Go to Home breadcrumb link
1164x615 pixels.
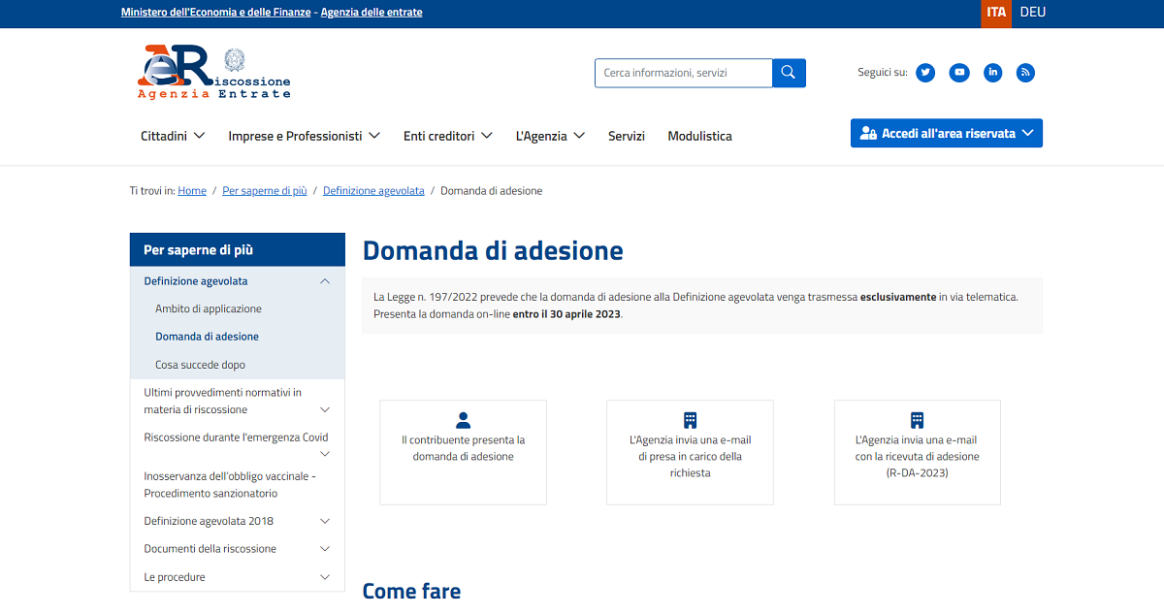tap(192, 191)
